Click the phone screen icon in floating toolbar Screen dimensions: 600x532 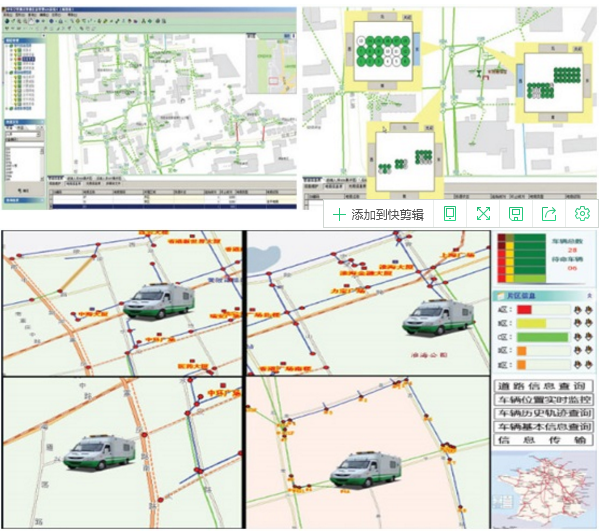[x=450, y=214]
